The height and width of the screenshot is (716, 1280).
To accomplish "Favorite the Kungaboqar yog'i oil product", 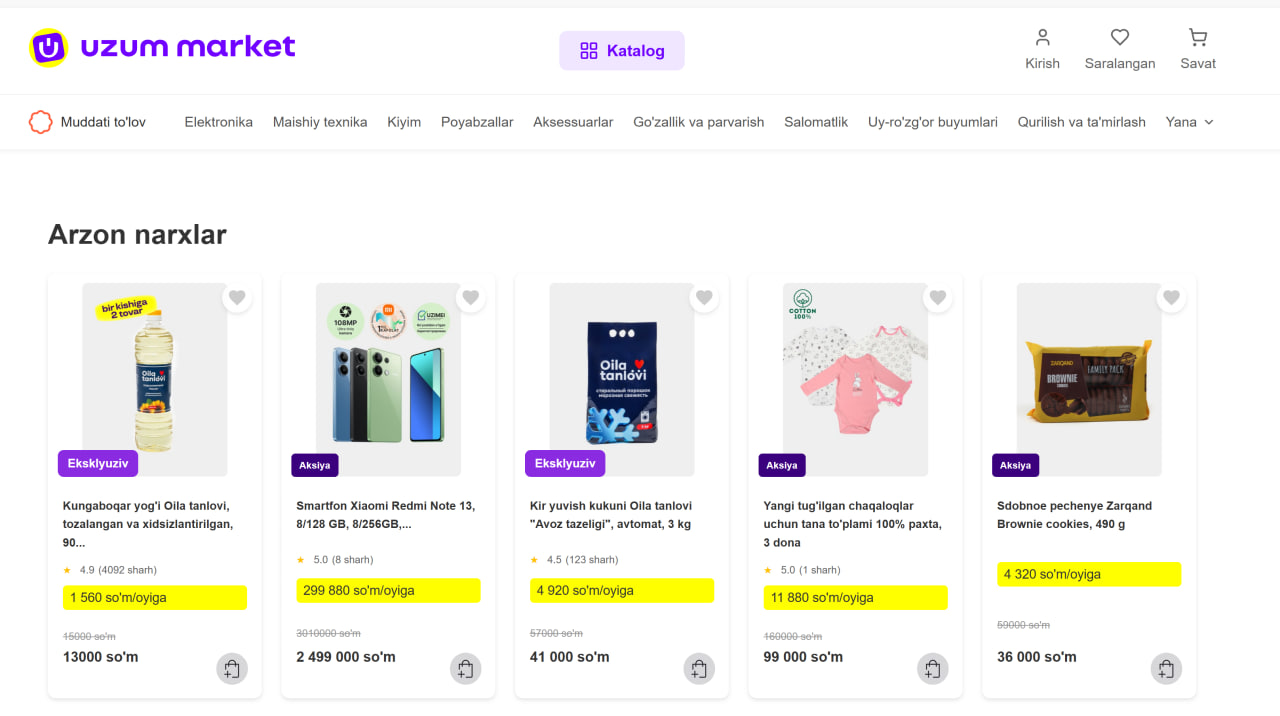I will [237, 298].
